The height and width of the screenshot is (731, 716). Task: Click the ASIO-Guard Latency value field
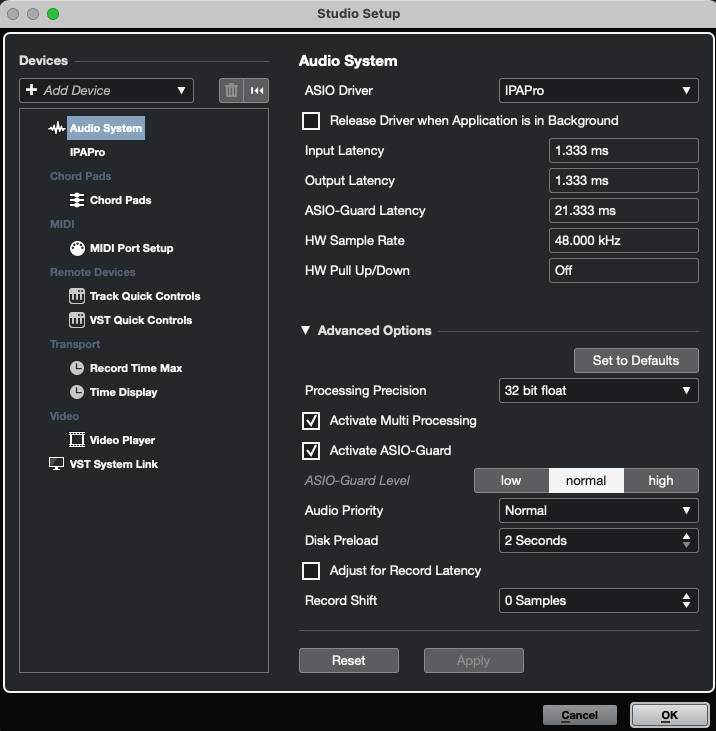(x=624, y=211)
